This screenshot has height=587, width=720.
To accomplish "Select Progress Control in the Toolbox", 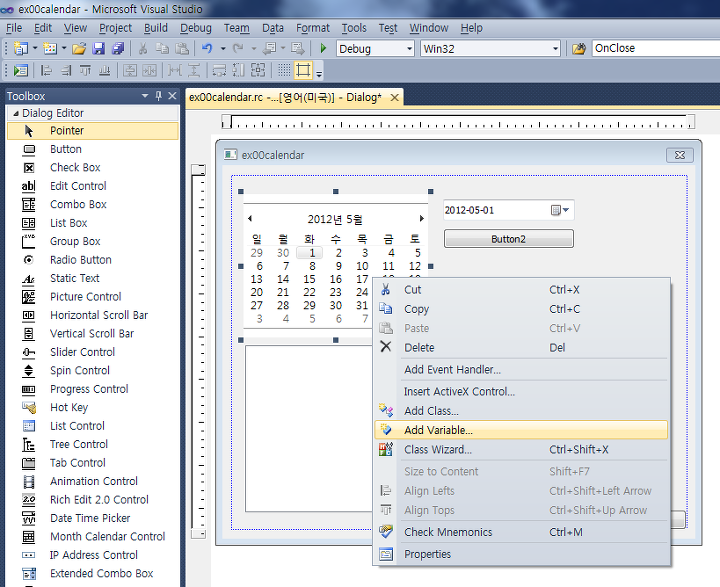I will click(x=93, y=389).
